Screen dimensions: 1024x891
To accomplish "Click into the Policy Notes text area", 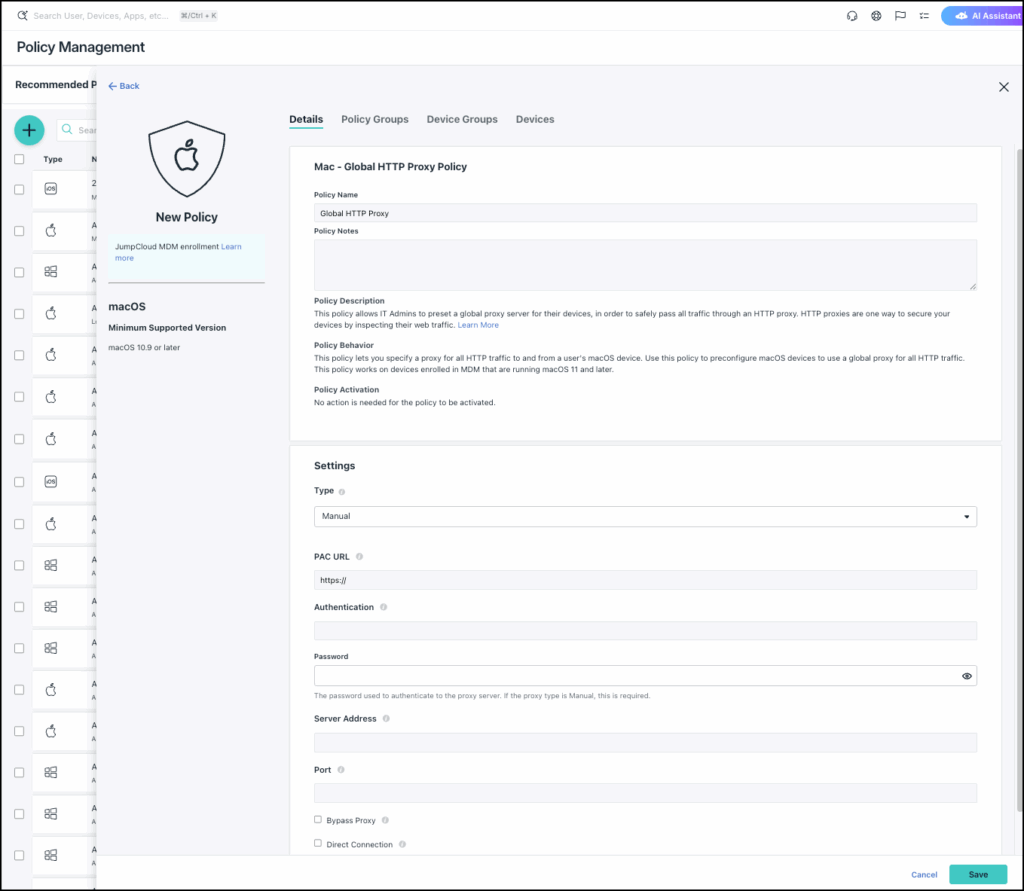I will coord(645,265).
